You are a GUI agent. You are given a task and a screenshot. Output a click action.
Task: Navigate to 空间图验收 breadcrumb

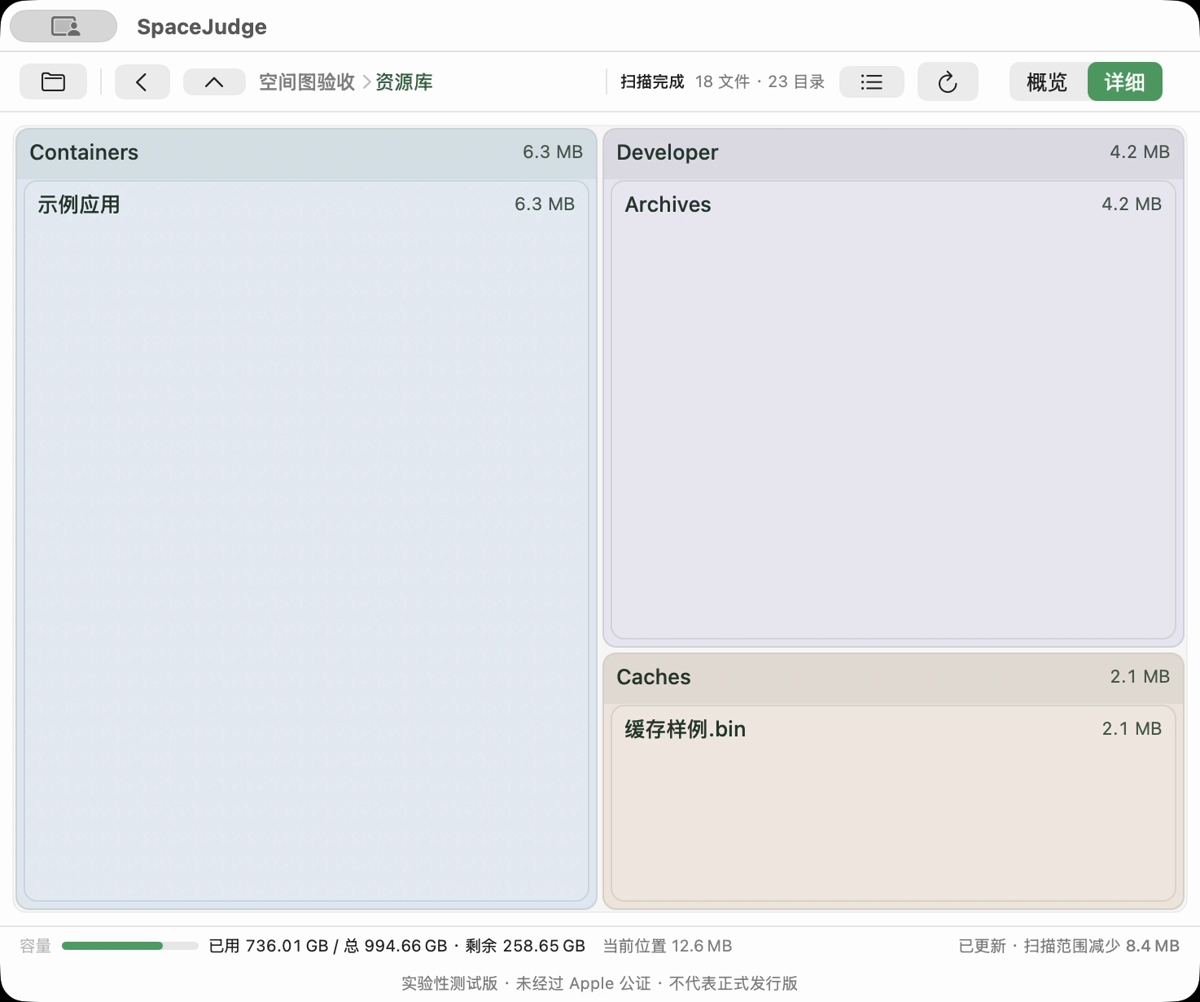pos(307,82)
